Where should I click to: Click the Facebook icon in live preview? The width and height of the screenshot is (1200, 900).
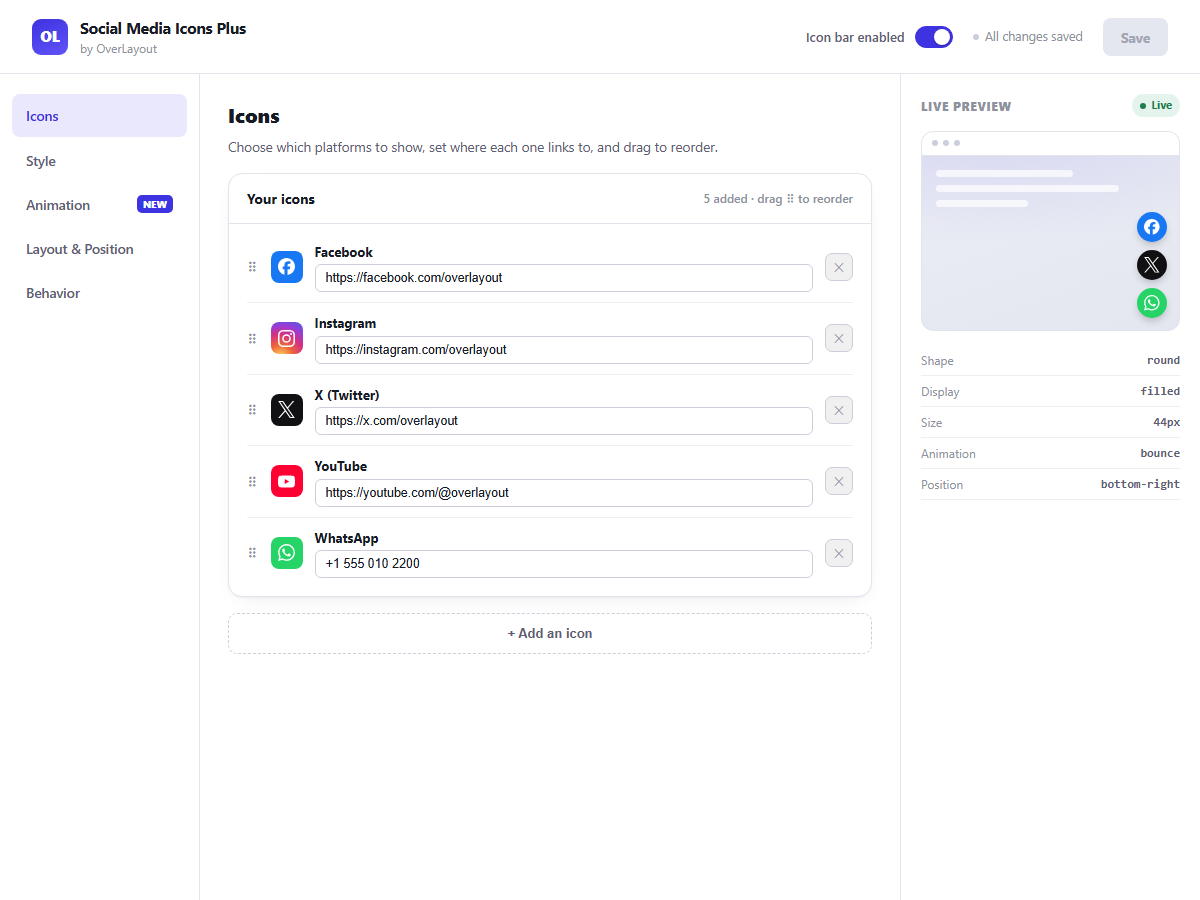tap(1152, 227)
